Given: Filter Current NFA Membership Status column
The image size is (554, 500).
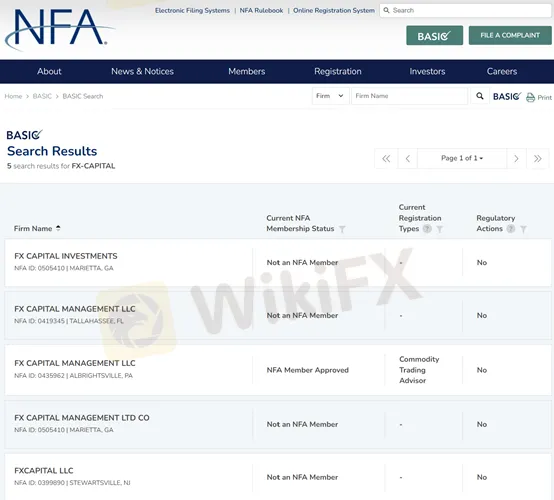Looking at the screenshot, I should (342, 229).
